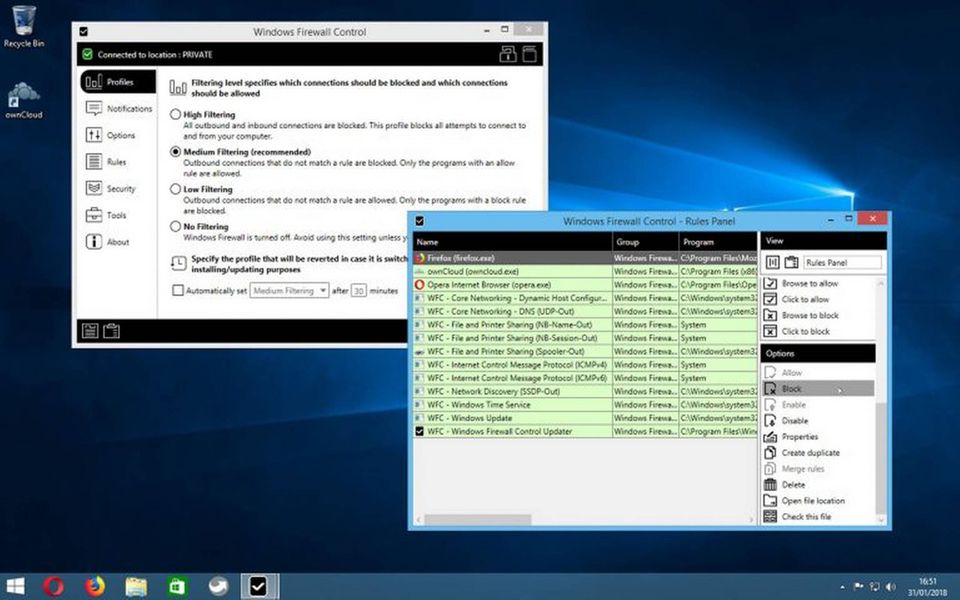Open the Security section in sidebar

click(119, 189)
